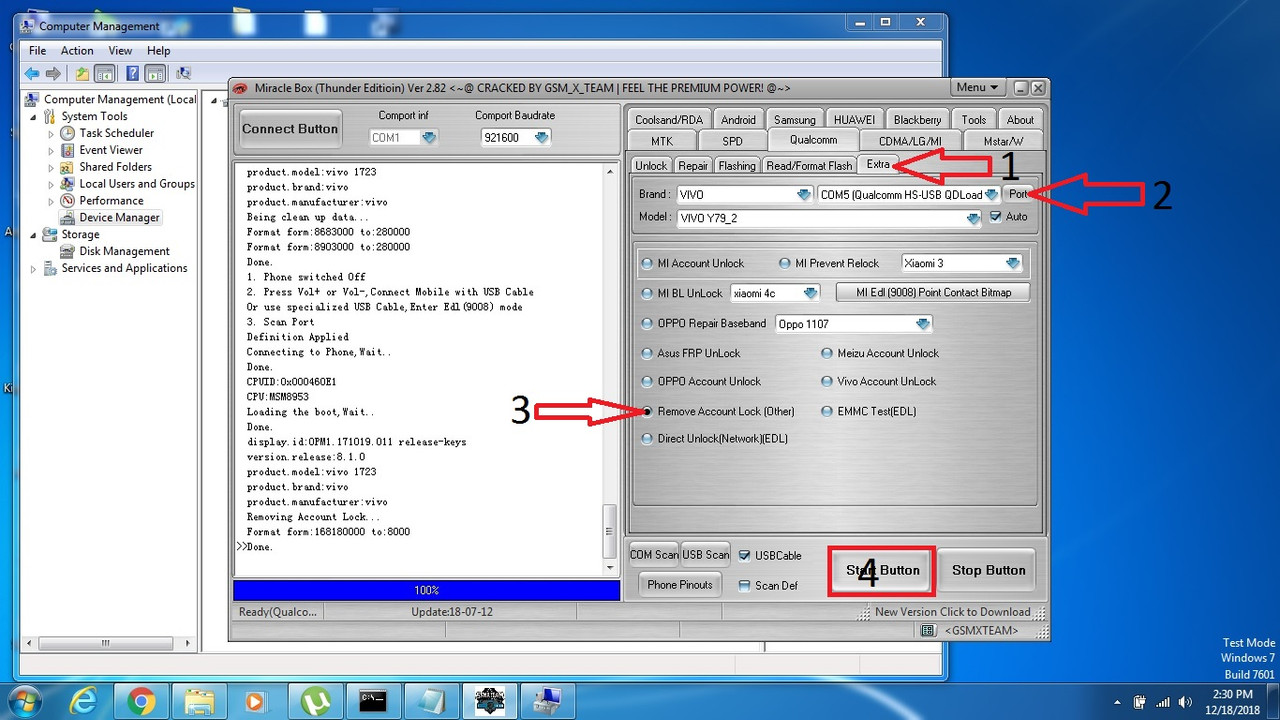
Task: Open the Action menu in Computer Management
Action: 77,51
